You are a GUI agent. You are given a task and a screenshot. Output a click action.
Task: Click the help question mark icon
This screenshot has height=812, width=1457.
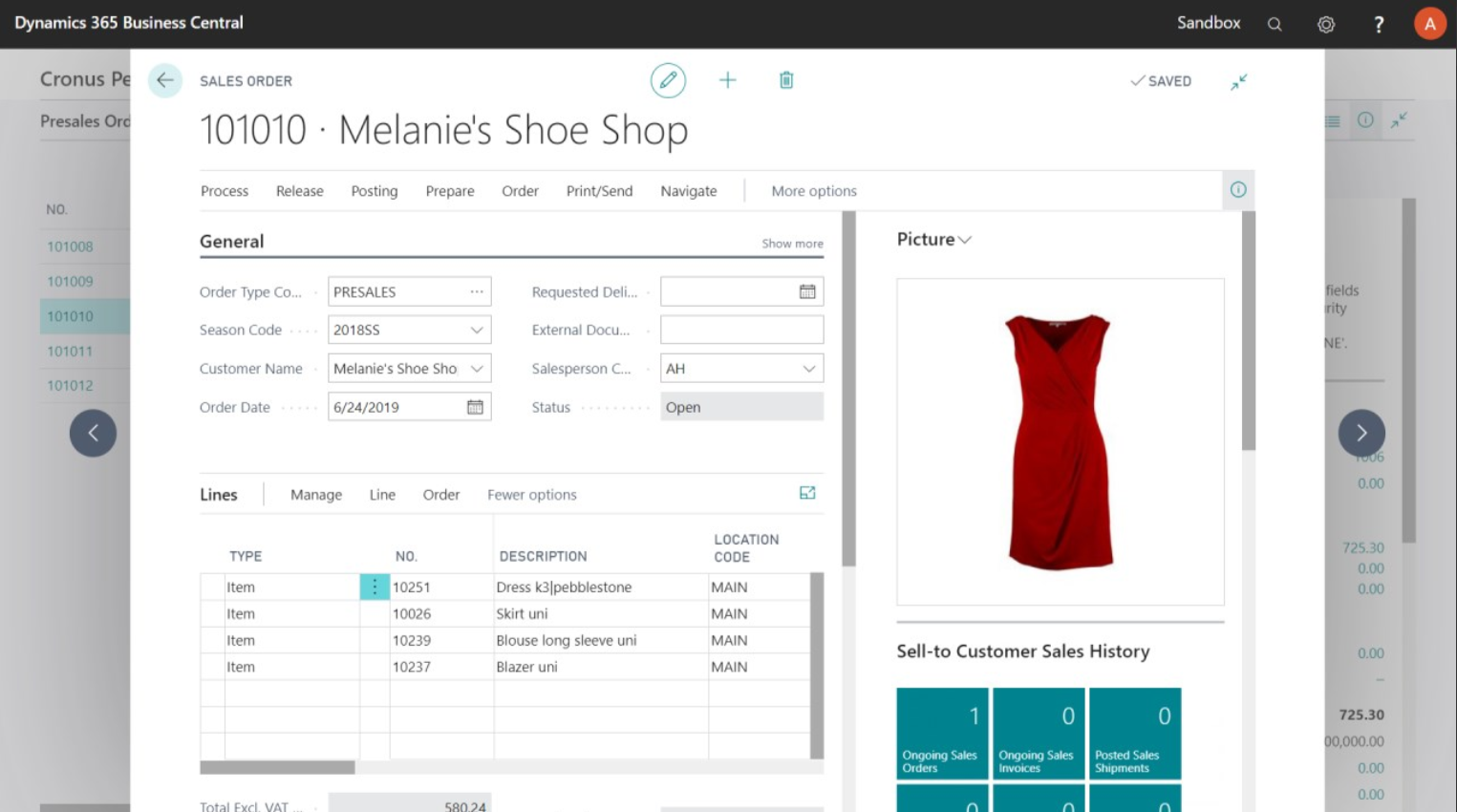1378,25
